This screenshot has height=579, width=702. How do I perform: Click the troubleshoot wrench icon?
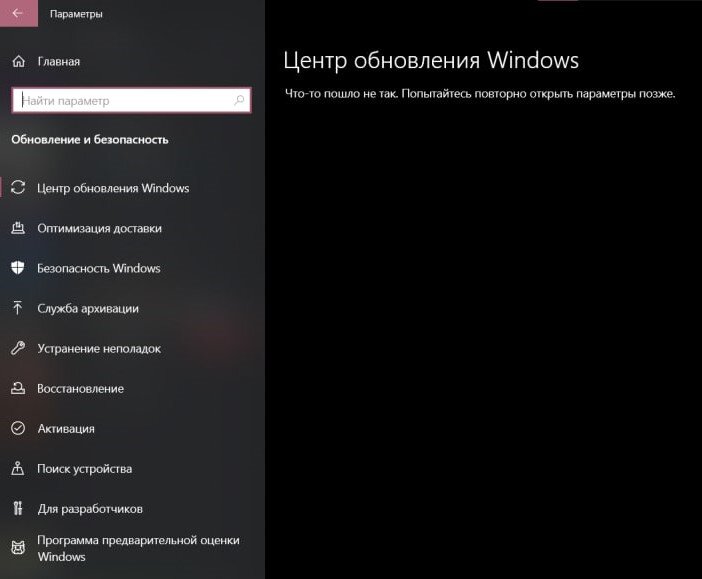click(x=18, y=348)
